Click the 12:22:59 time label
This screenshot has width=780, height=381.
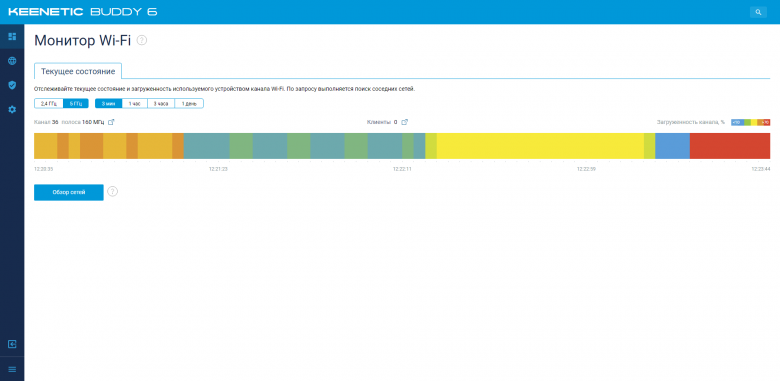pos(586,169)
